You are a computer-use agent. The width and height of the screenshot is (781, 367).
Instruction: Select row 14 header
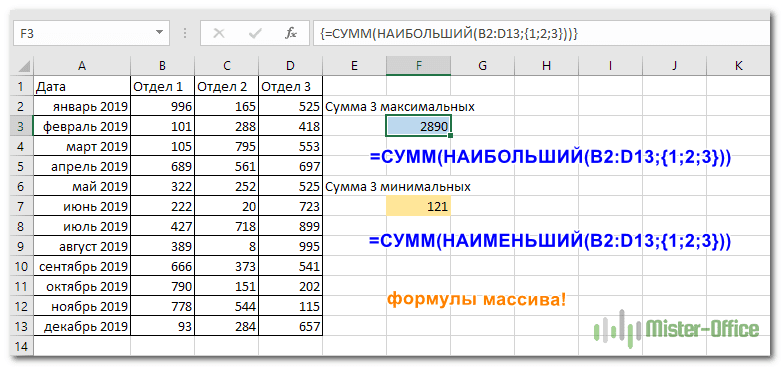click(x=20, y=347)
